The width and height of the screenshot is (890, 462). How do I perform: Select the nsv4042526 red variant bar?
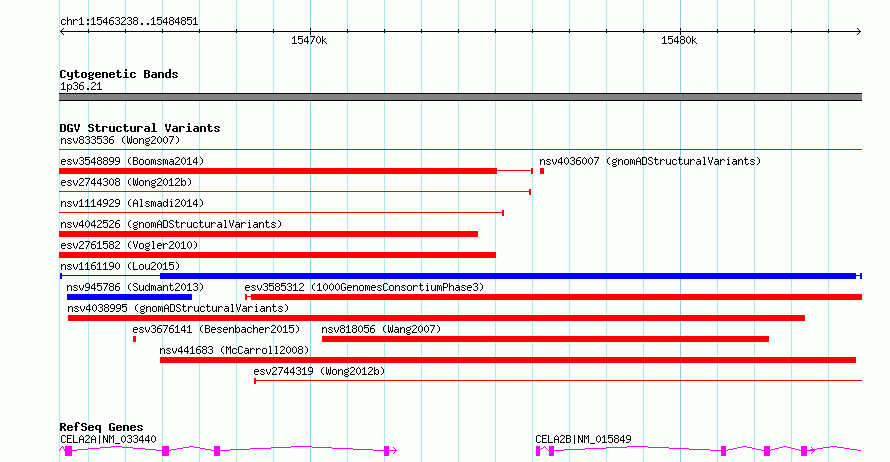(268, 234)
